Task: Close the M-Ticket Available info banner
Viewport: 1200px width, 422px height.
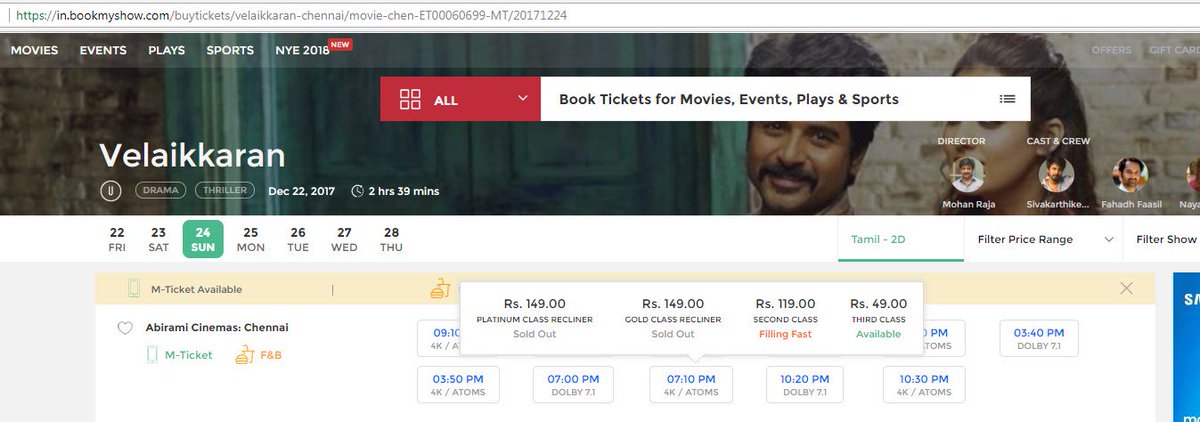Action: tap(1127, 288)
